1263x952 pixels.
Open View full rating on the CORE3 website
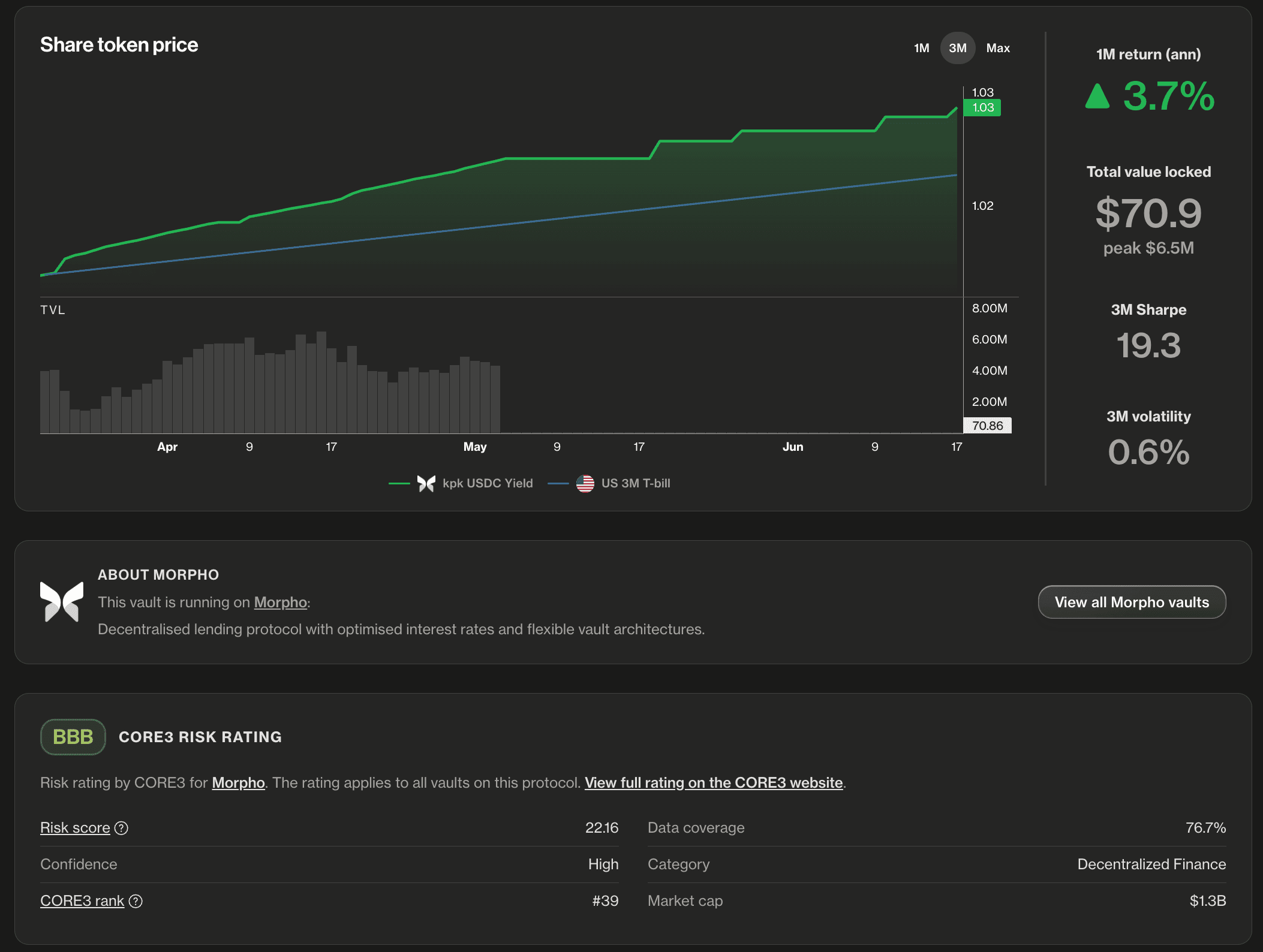pos(714,782)
